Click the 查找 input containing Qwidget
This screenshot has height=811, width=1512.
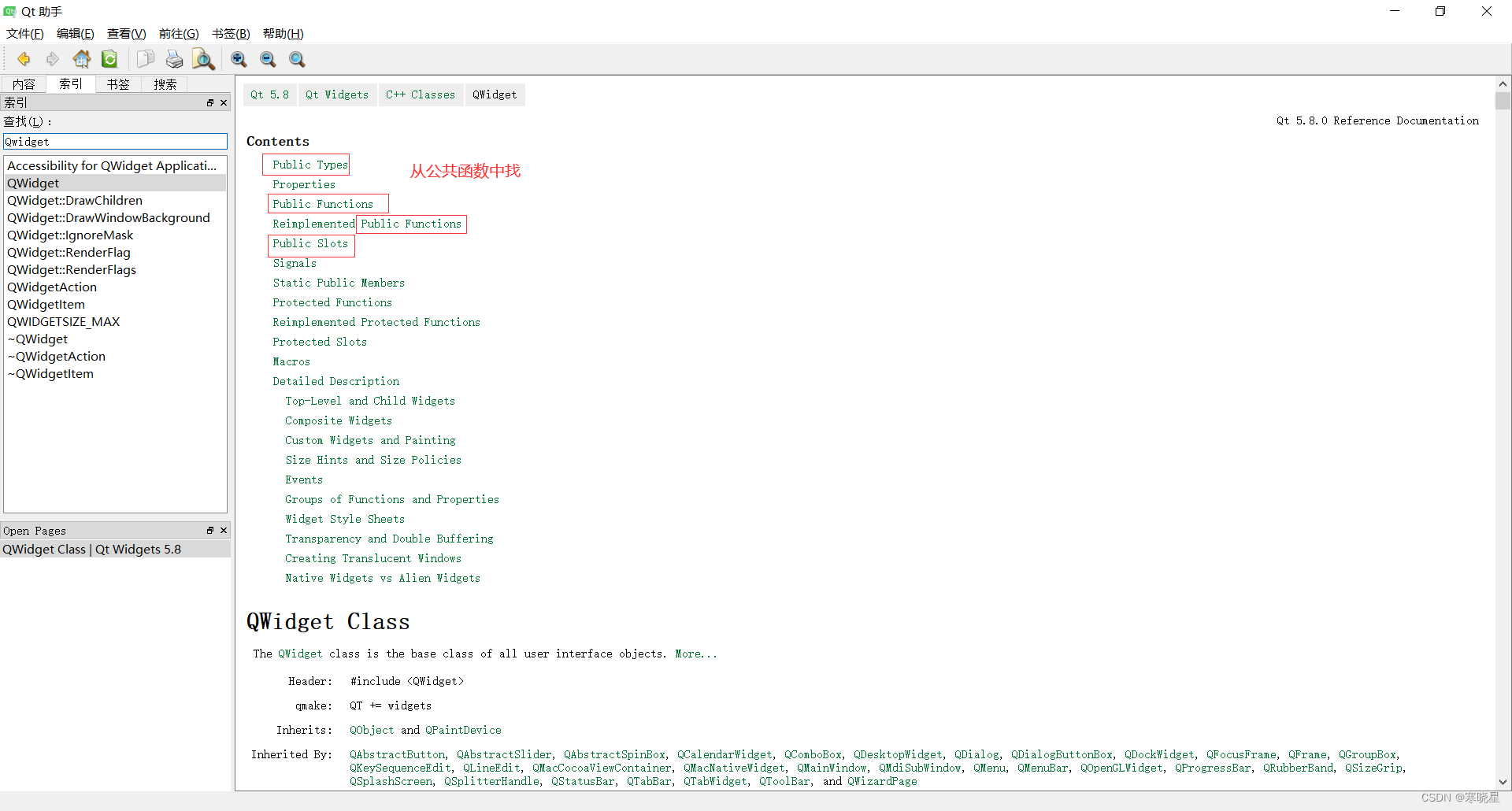(x=115, y=142)
